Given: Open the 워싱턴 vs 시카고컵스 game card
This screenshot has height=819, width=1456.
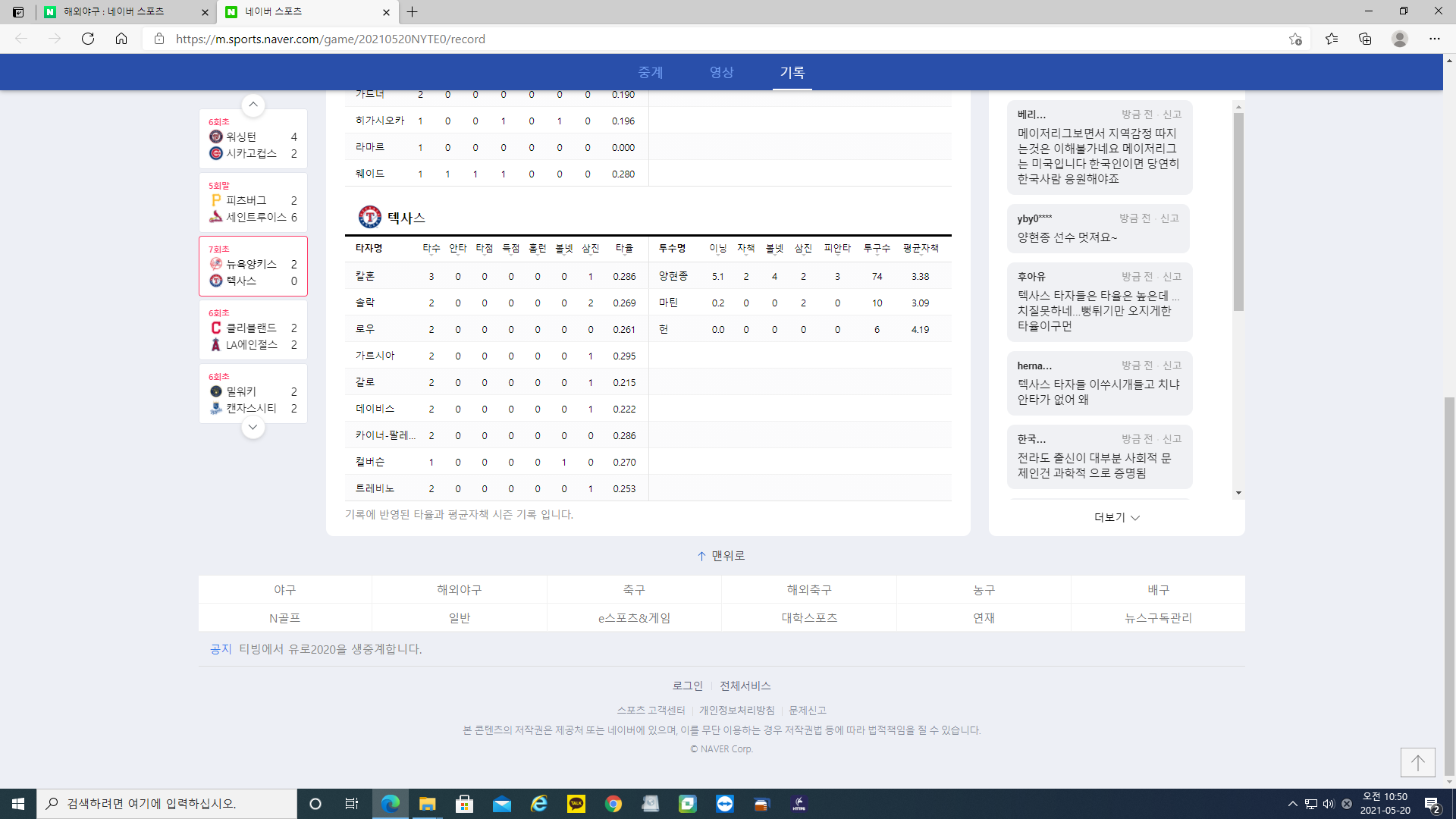Looking at the screenshot, I should pyautogui.click(x=253, y=139).
